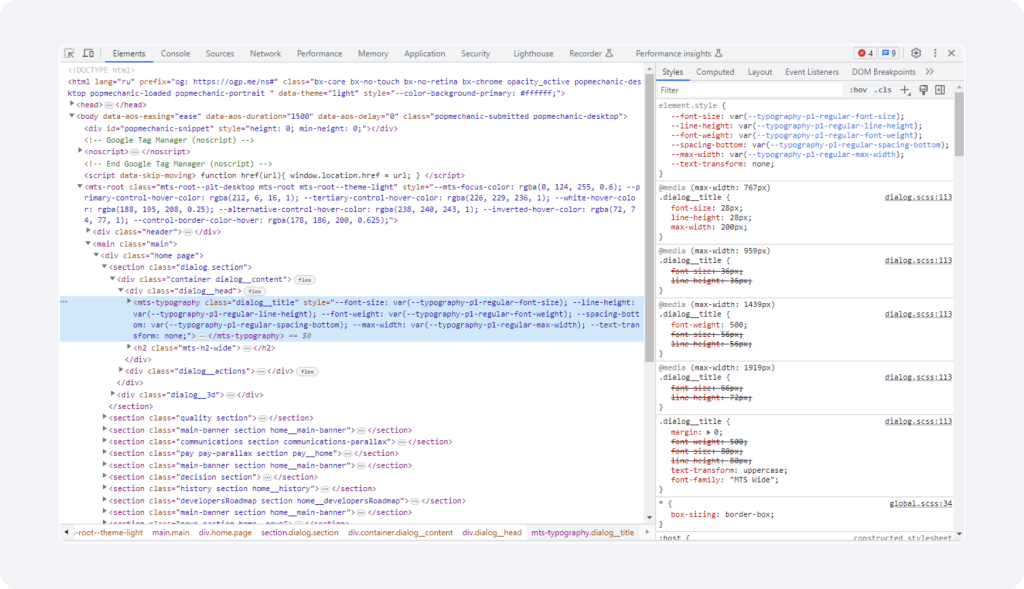Click the box-sizing: border-box declaration
This screenshot has height=589, width=1024.
pyautogui.click(x=723, y=515)
